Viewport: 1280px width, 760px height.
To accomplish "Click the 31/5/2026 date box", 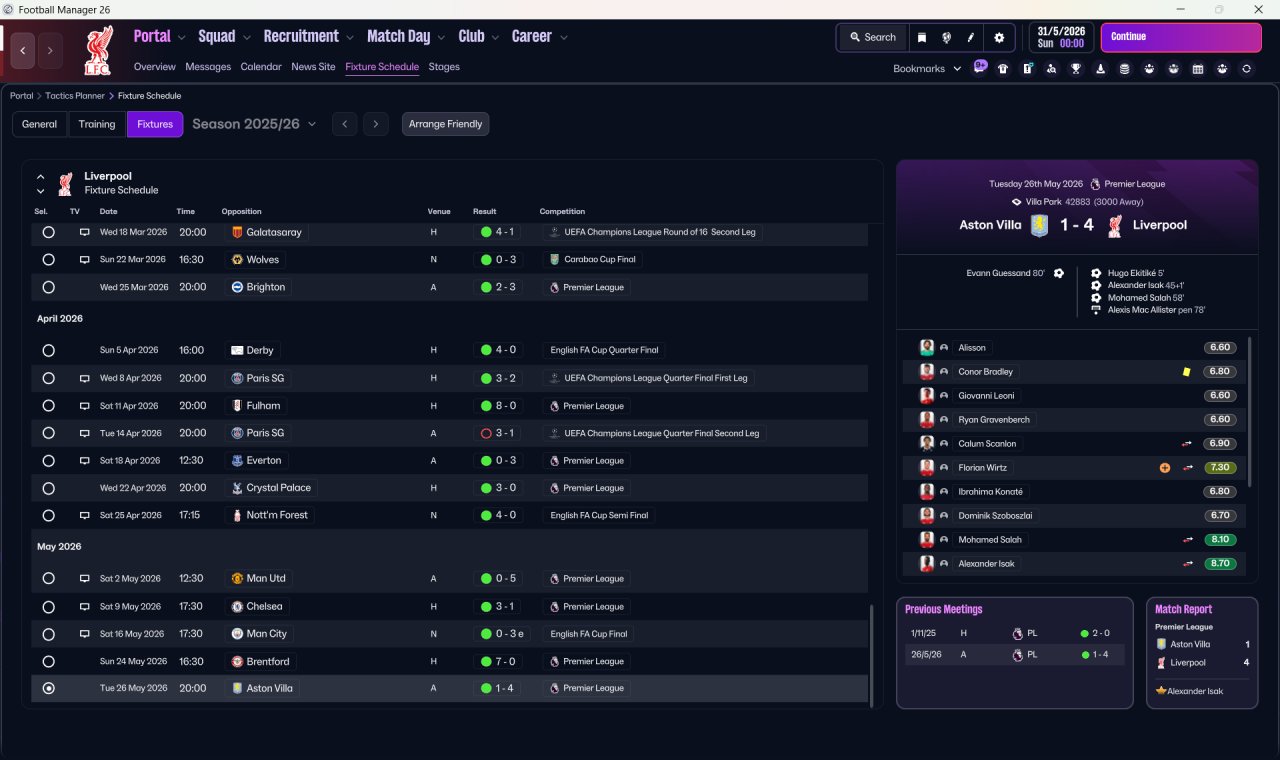I will (1062, 37).
